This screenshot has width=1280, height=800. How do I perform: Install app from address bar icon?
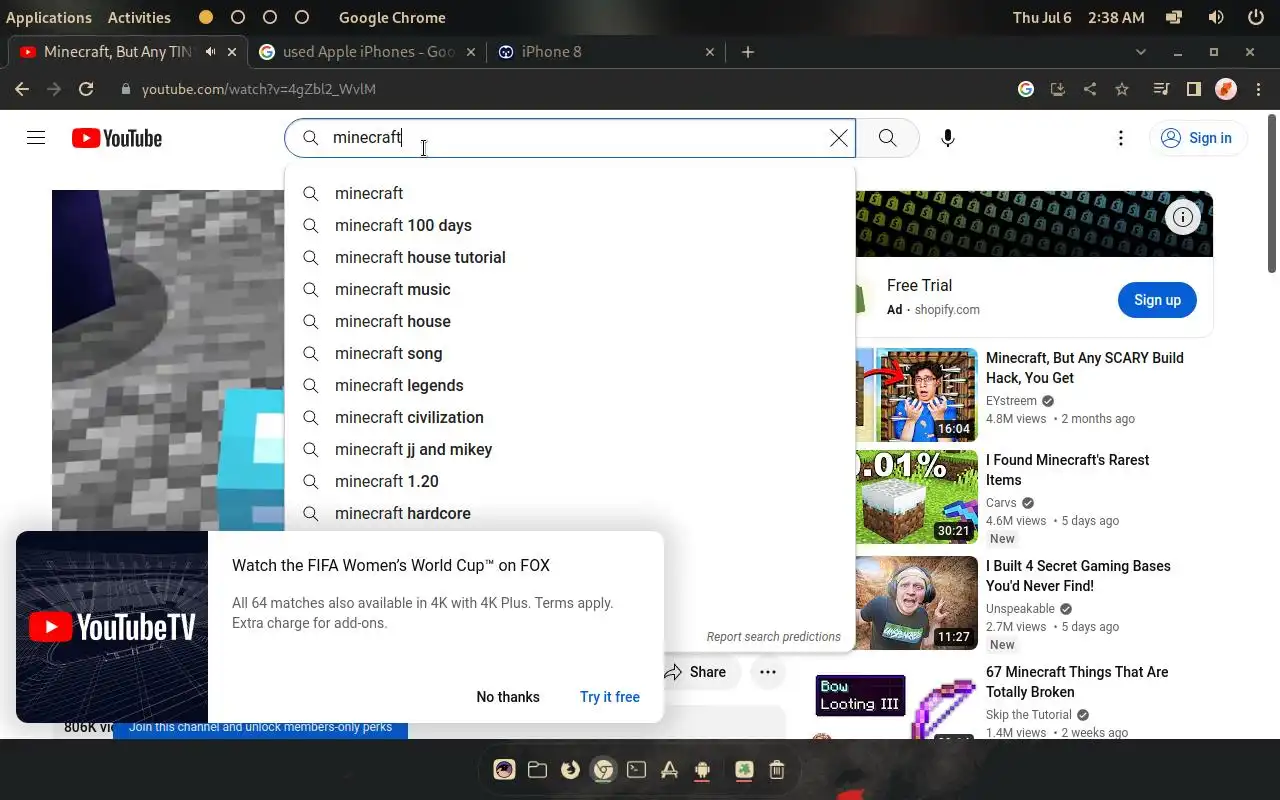(1058, 89)
